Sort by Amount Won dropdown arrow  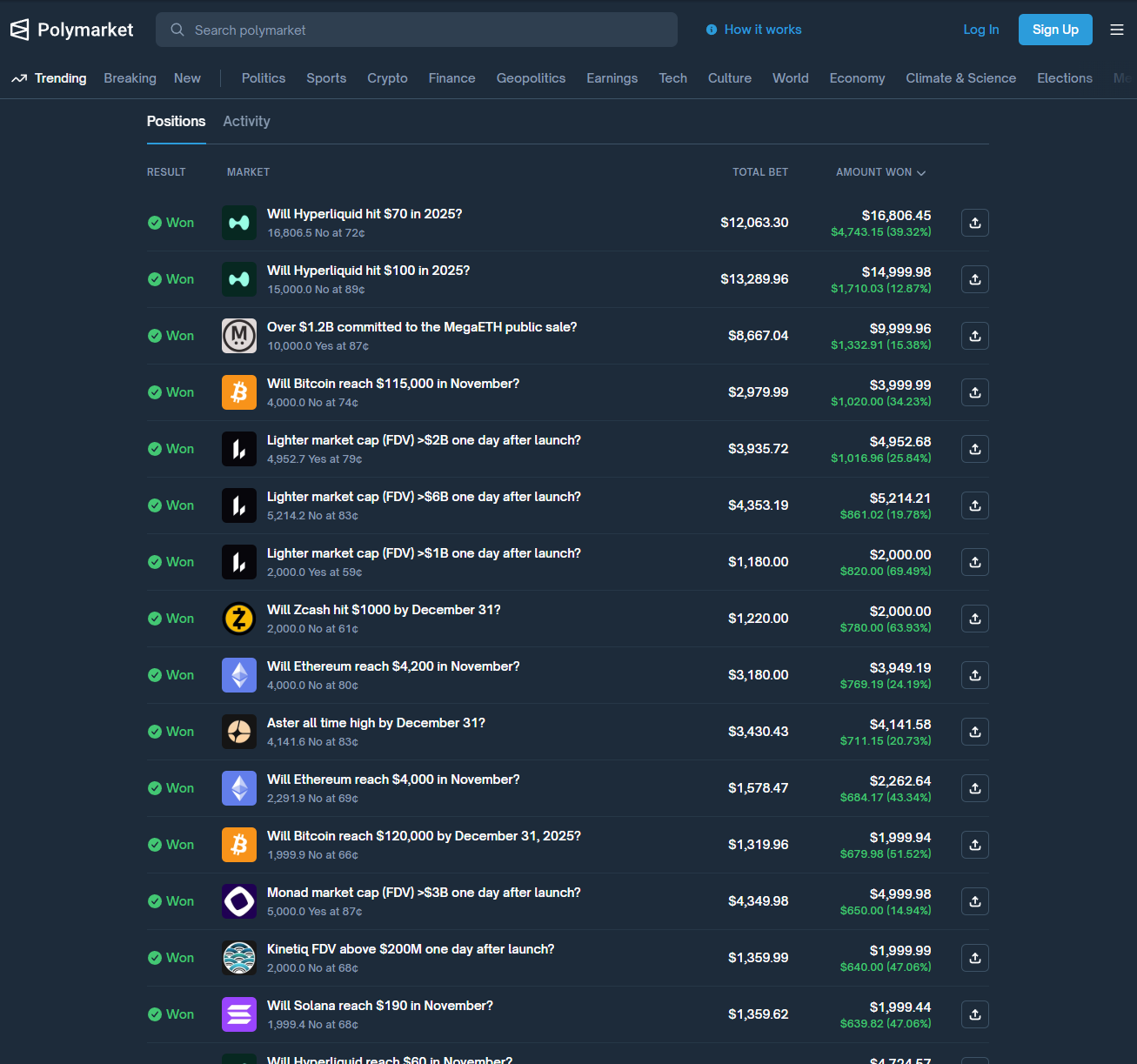(921, 173)
